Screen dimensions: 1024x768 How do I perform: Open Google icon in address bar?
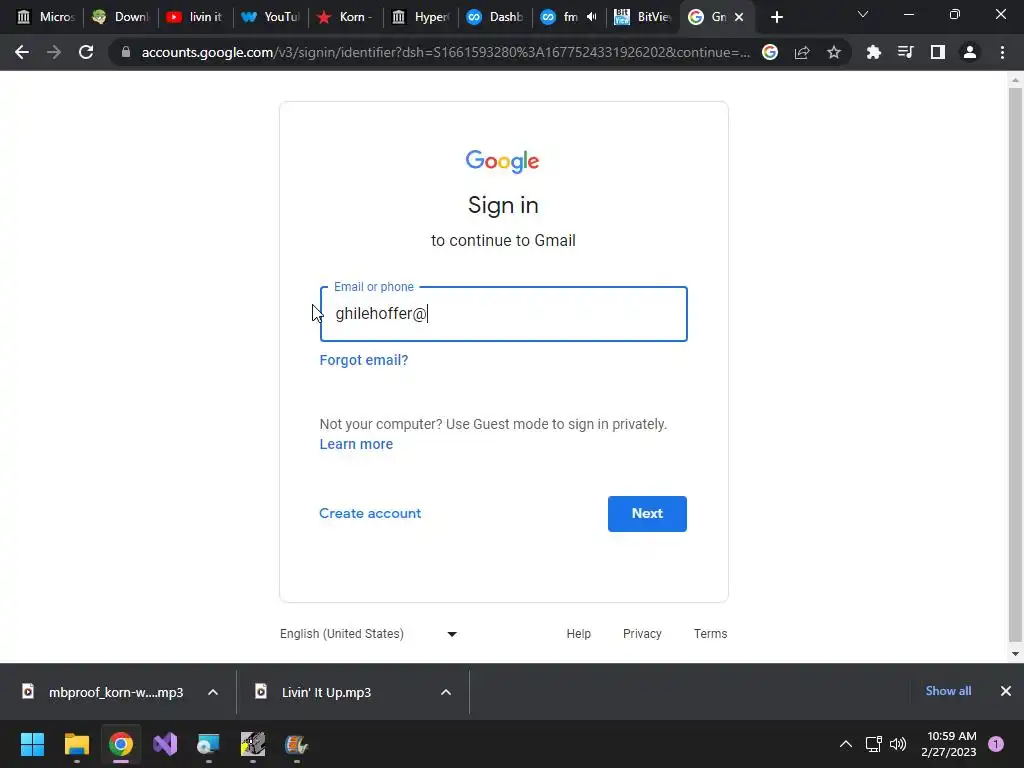pyautogui.click(x=770, y=52)
